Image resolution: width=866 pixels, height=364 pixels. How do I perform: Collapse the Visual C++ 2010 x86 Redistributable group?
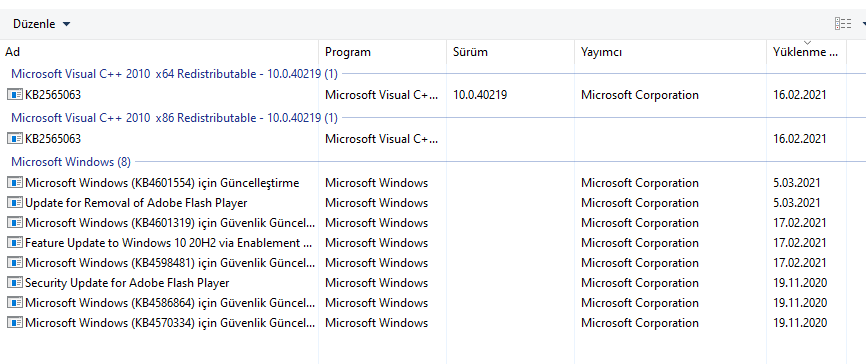(174, 118)
